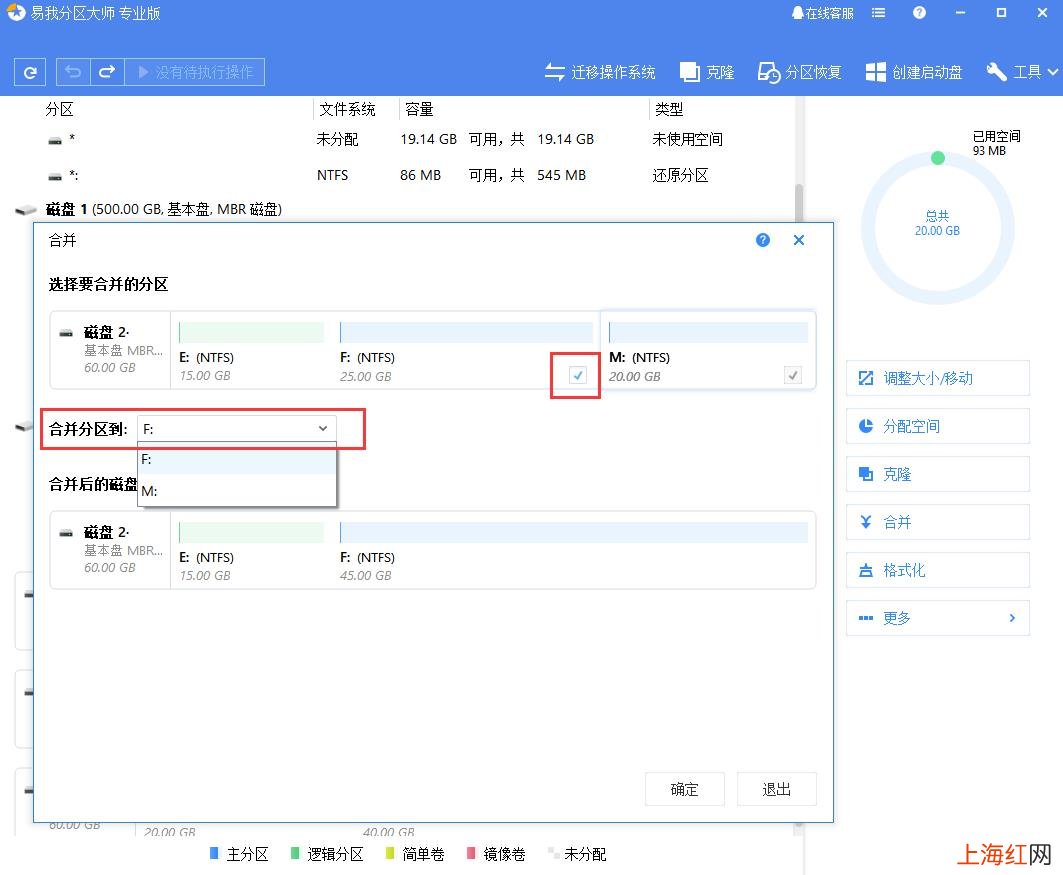Click the redo arrow button

pos(107,72)
